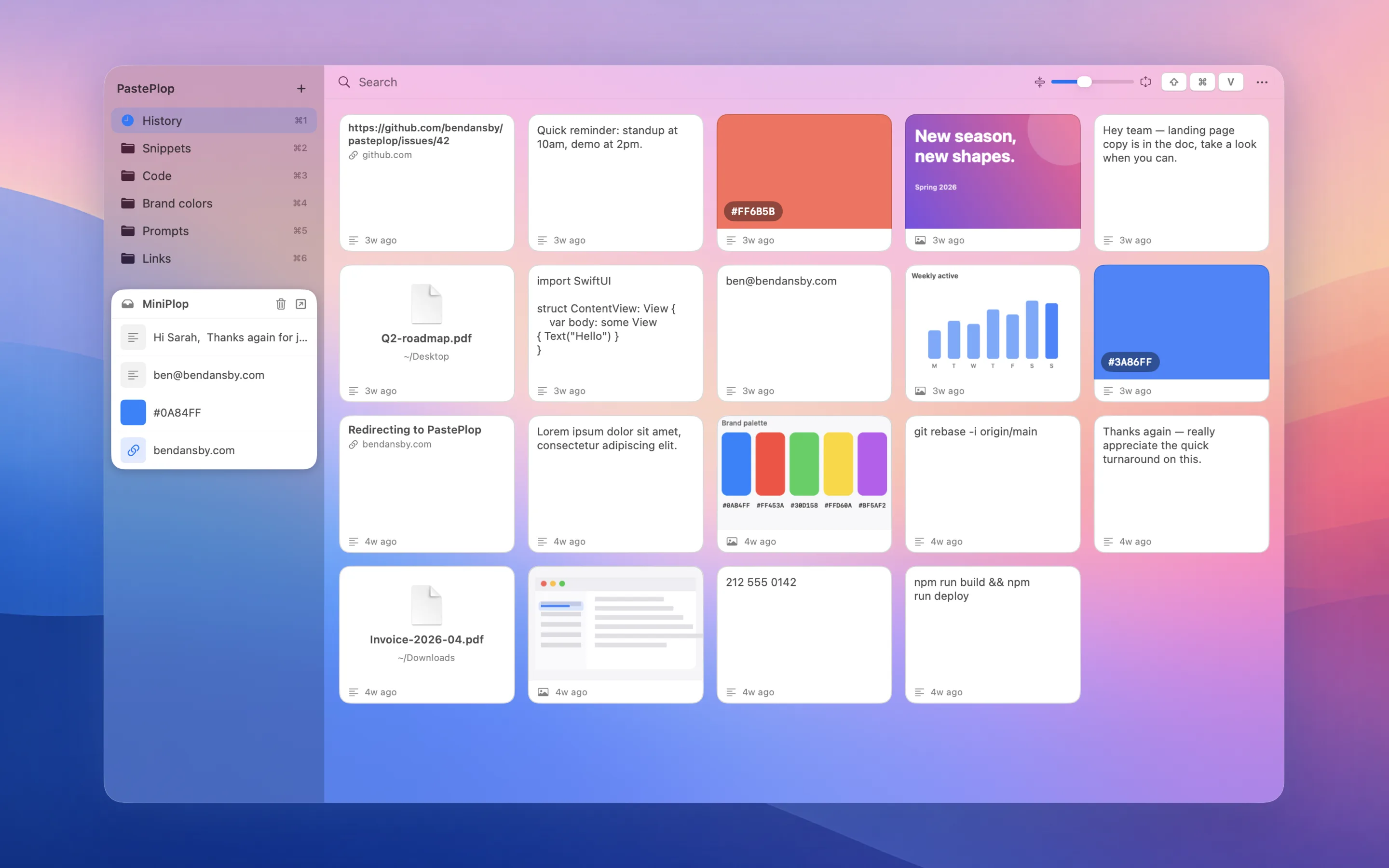Select the #0A84FF label in MiniPlop
This screenshot has width=1389, height=868.
[x=177, y=413]
